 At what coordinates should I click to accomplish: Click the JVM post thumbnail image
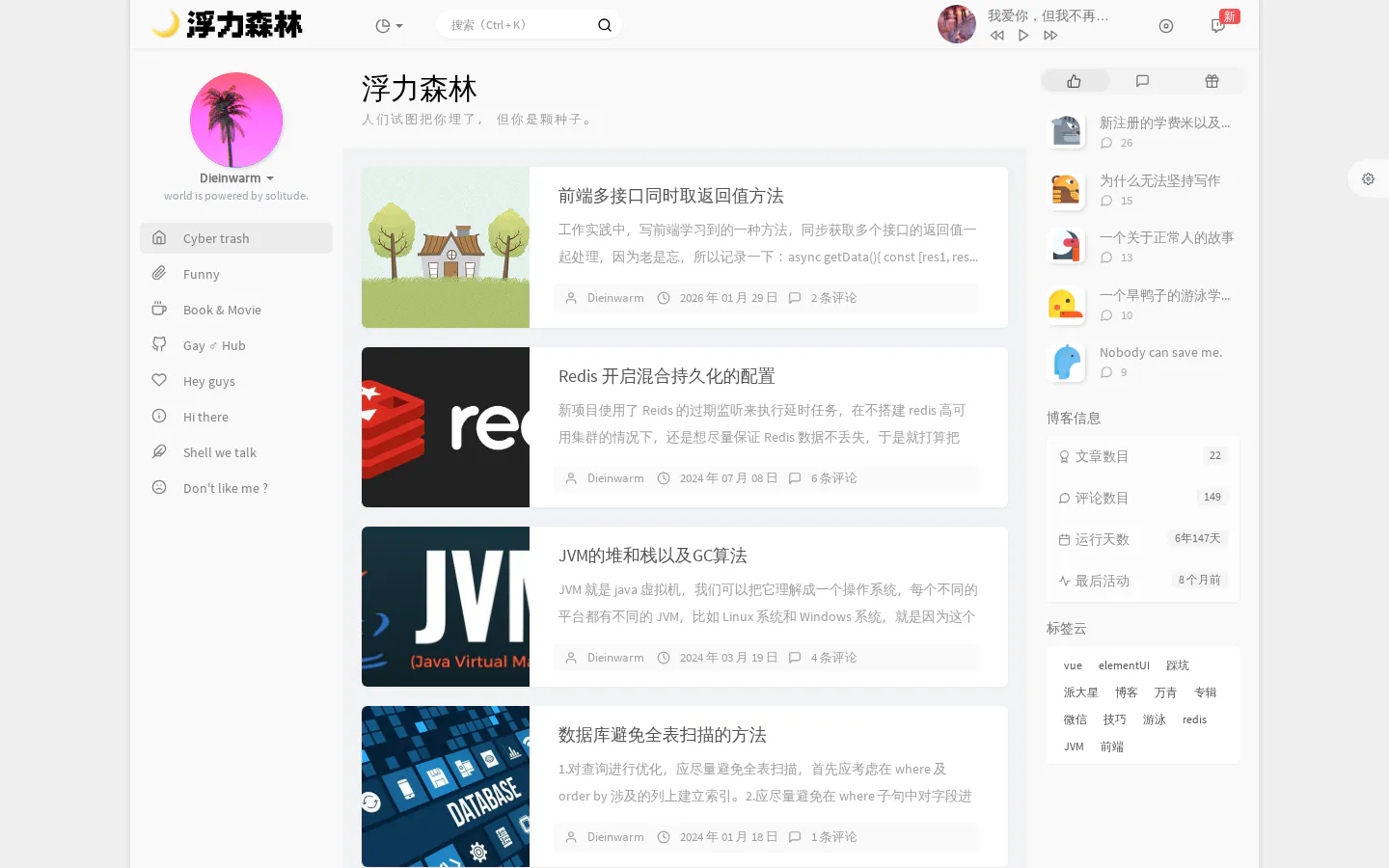[446, 607]
